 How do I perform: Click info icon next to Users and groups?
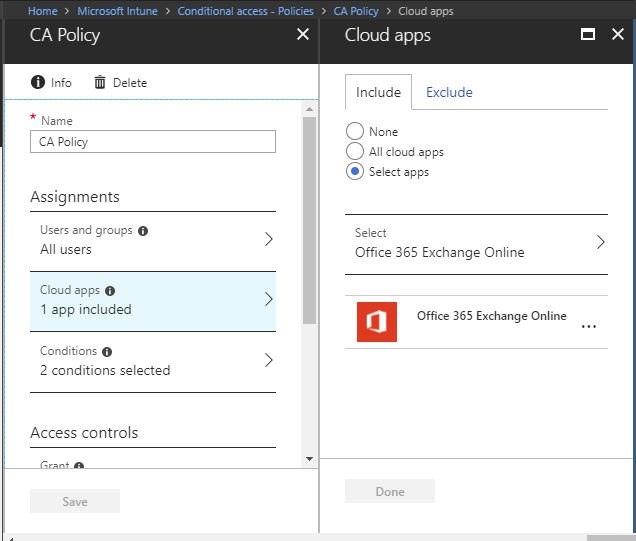click(x=143, y=231)
